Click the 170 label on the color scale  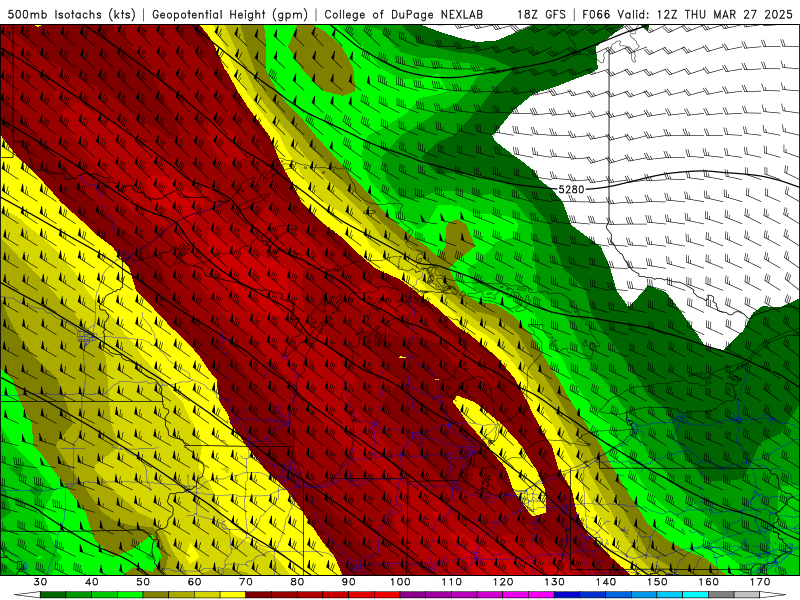760,582
